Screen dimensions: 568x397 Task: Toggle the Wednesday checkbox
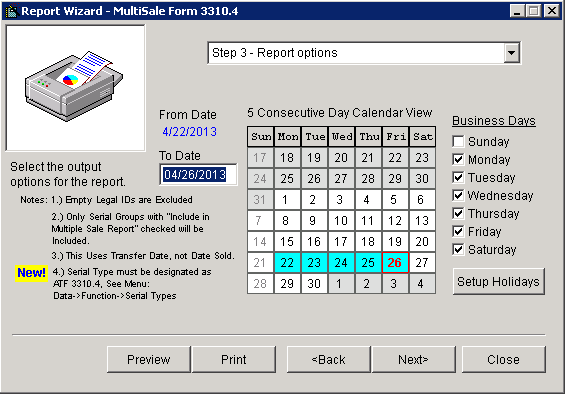(458, 196)
